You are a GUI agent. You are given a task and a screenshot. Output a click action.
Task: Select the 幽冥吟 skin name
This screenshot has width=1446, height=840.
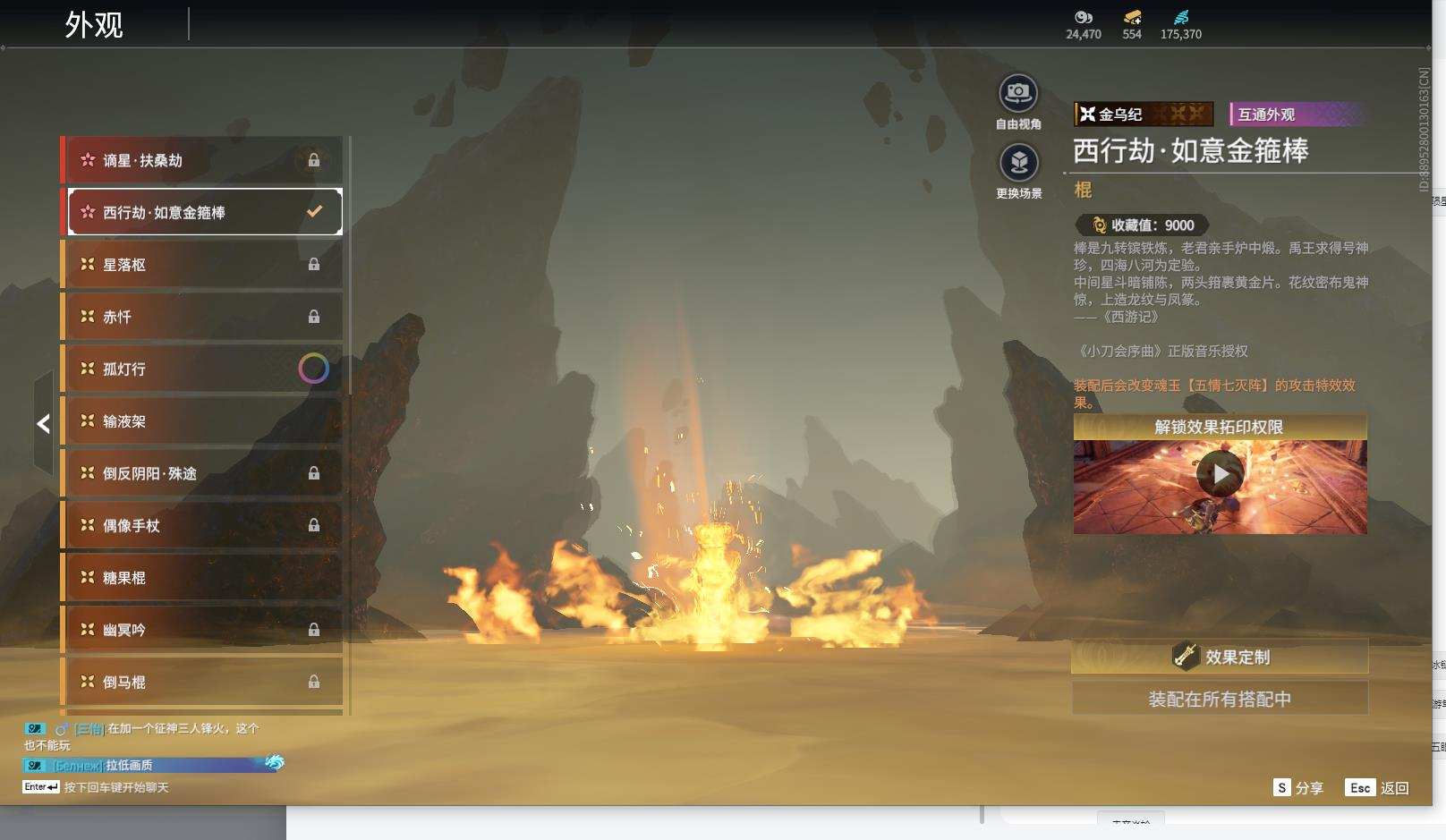(x=124, y=630)
